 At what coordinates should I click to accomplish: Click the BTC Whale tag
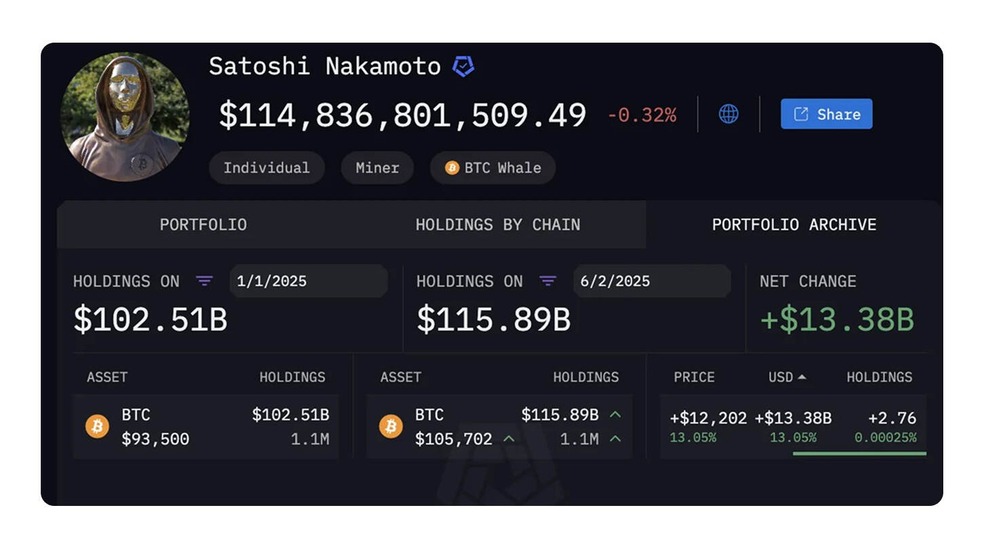pos(493,168)
